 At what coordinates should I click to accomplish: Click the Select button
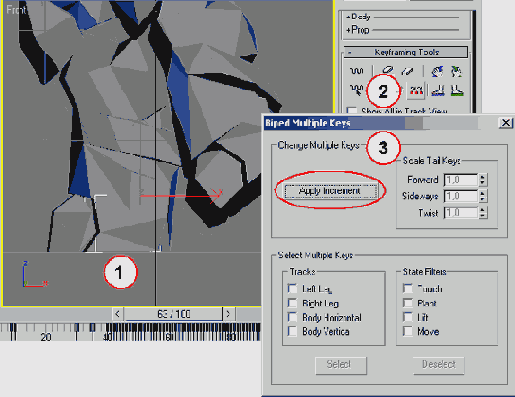(x=341, y=365)
